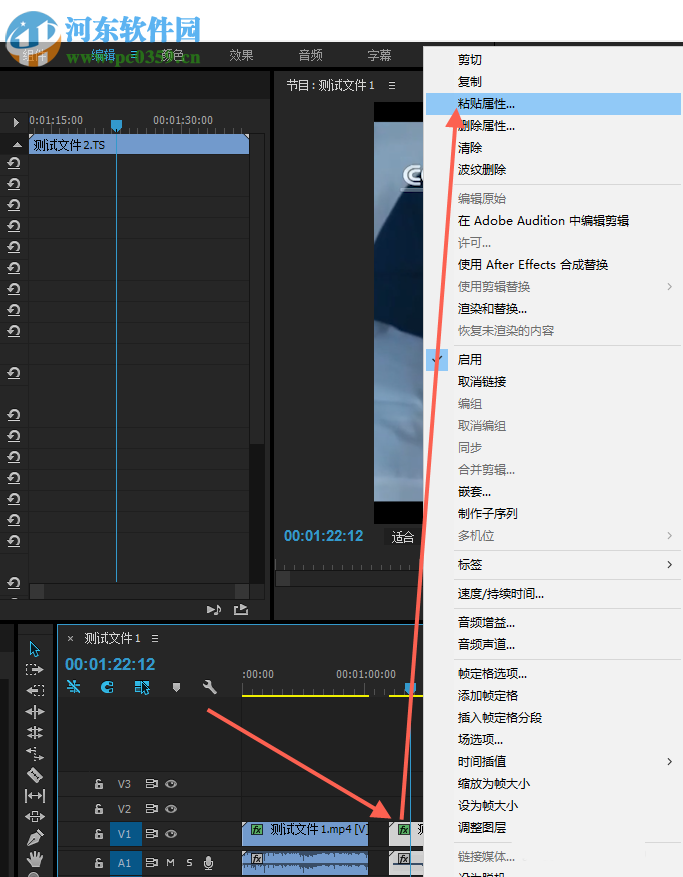The height and width of the screenshot is (877, 683).
Task: Toggle nest sequence insert button in timeline
Action: tap(73, 687)
